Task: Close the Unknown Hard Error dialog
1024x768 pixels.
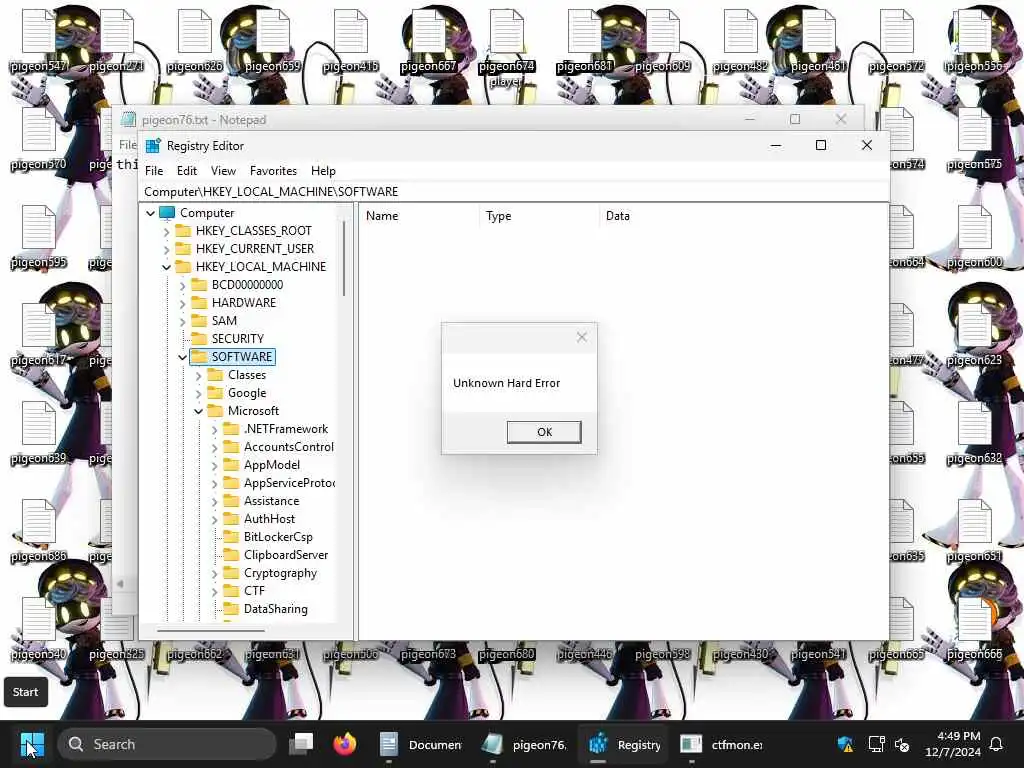Action: pos(582,337)
